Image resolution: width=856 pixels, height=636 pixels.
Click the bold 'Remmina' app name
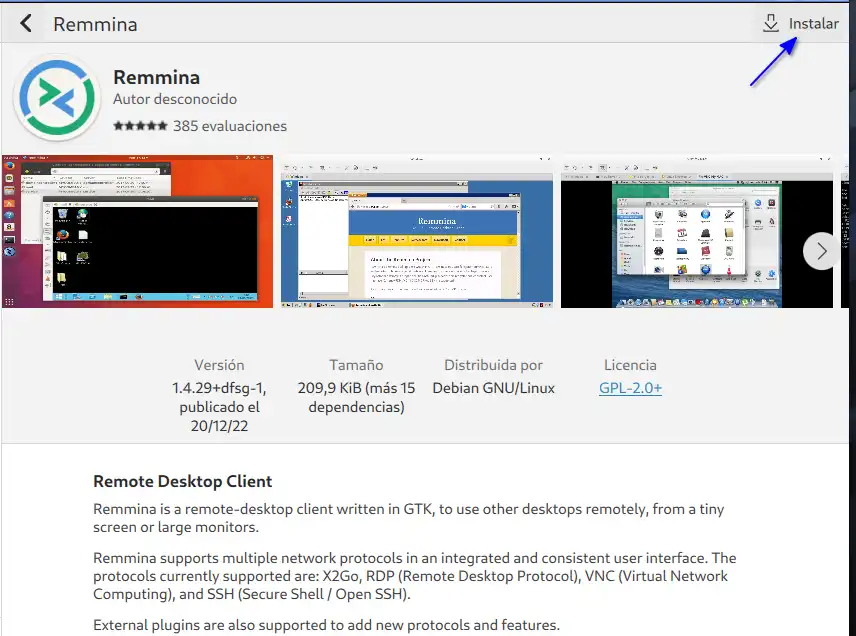[x=156, y=77]
